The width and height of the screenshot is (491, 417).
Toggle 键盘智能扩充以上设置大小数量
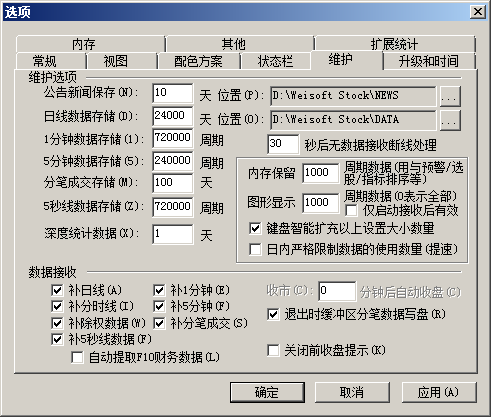pos(255,228)
